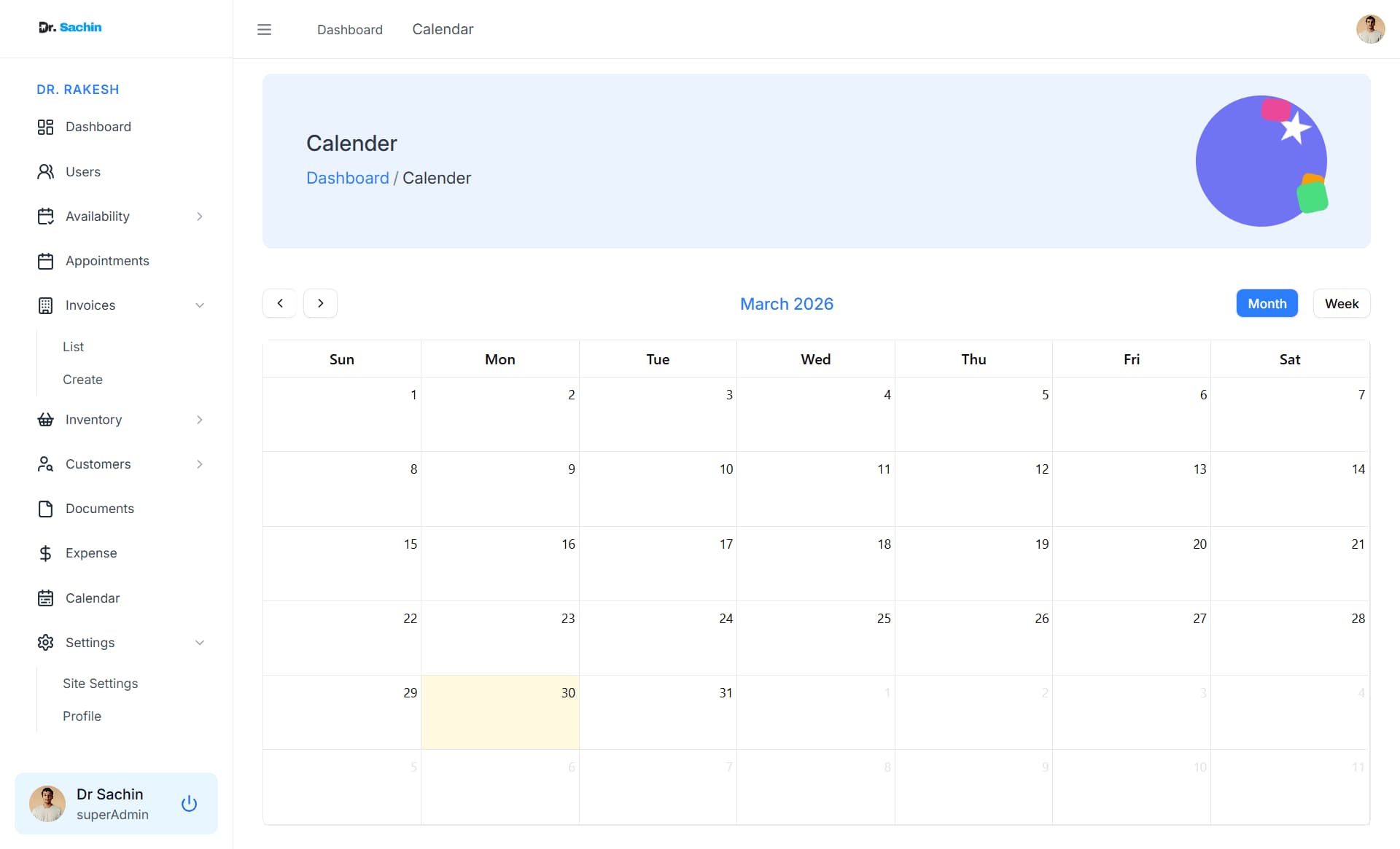Click the Documents file icon
Viewport: 1400px width, 849px height.
45,509
